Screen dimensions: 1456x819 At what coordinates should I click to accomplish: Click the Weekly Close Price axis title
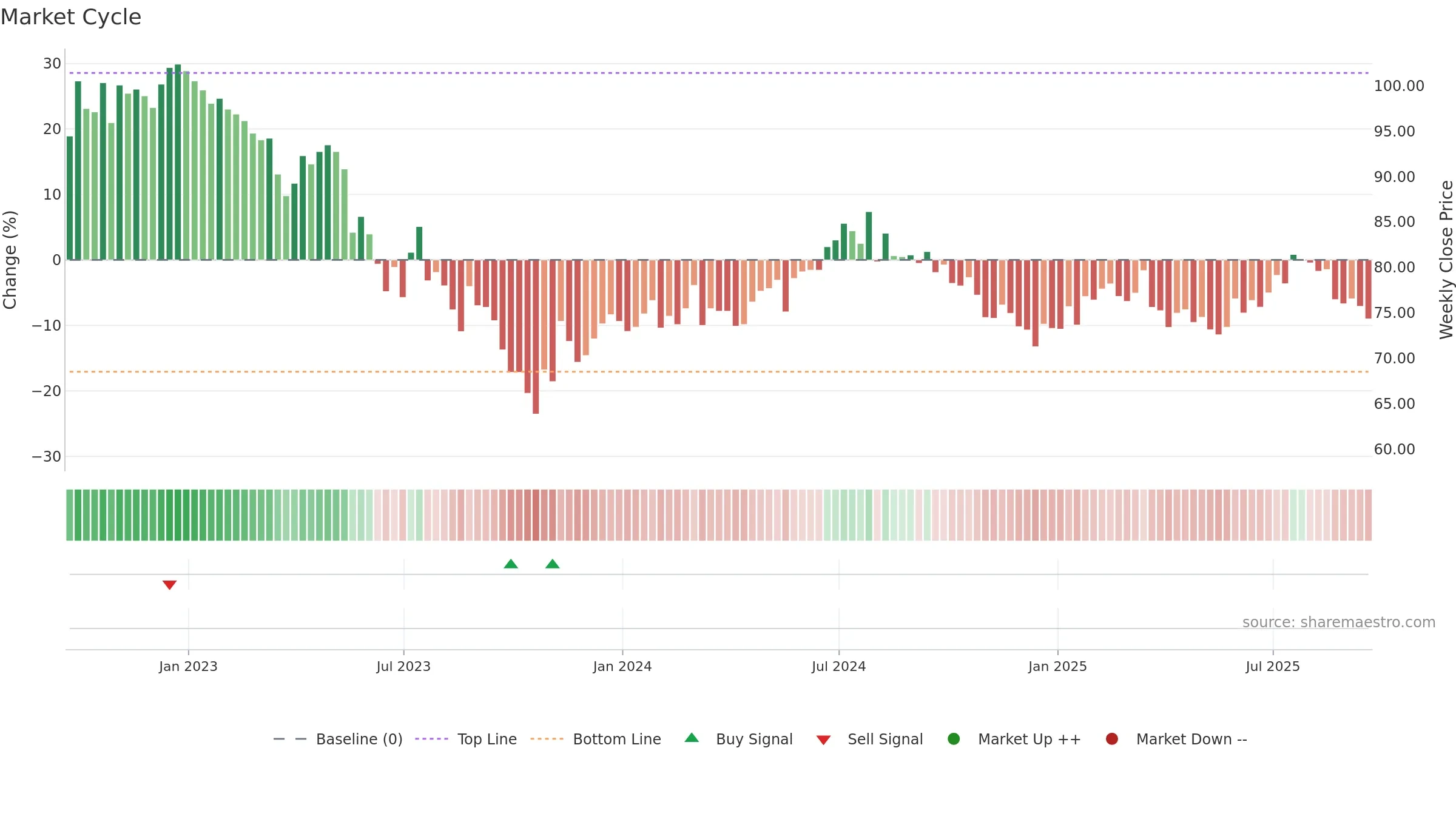point(1446,260)
